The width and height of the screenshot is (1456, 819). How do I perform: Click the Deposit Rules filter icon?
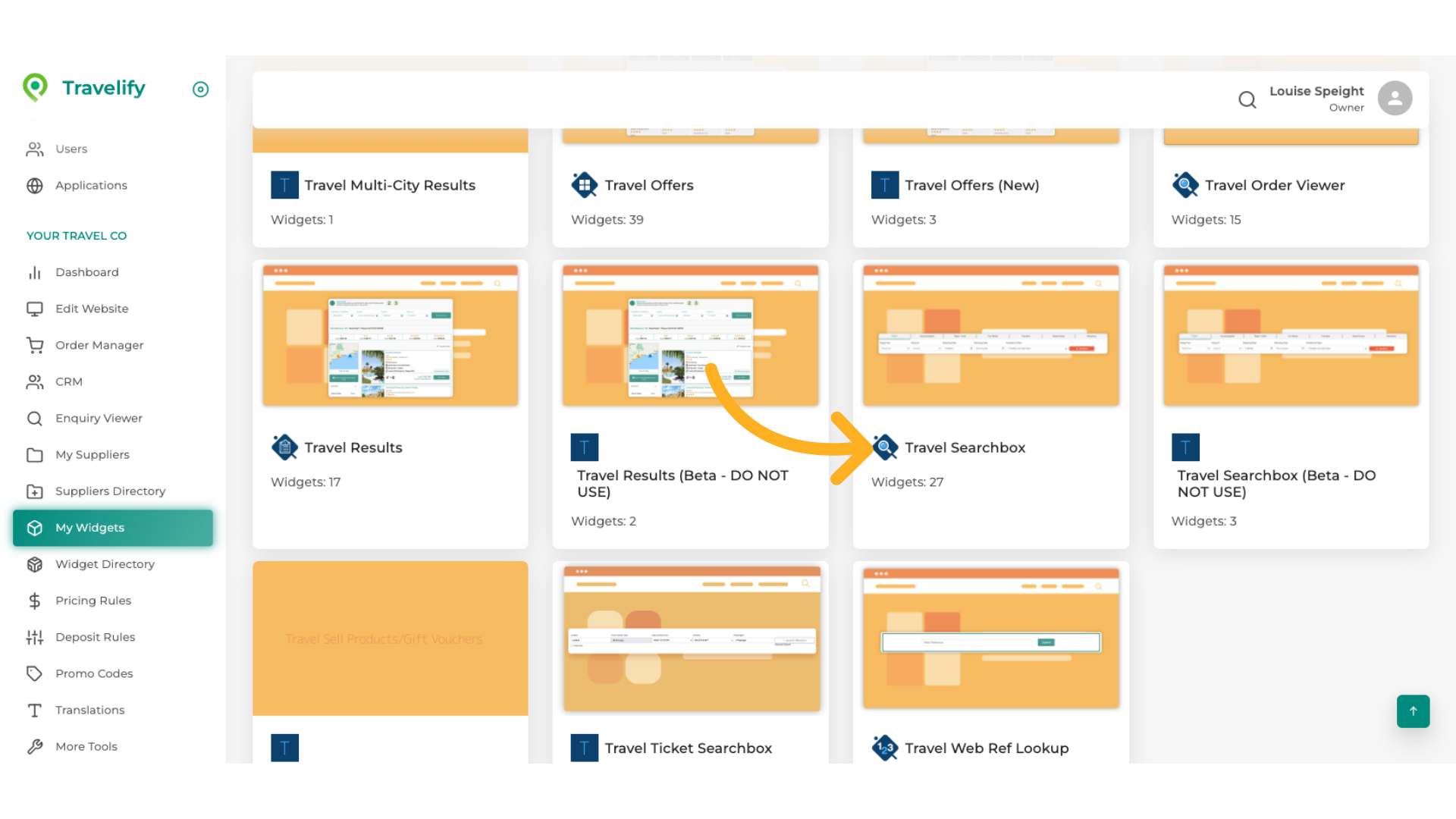[x=35, y=637]
